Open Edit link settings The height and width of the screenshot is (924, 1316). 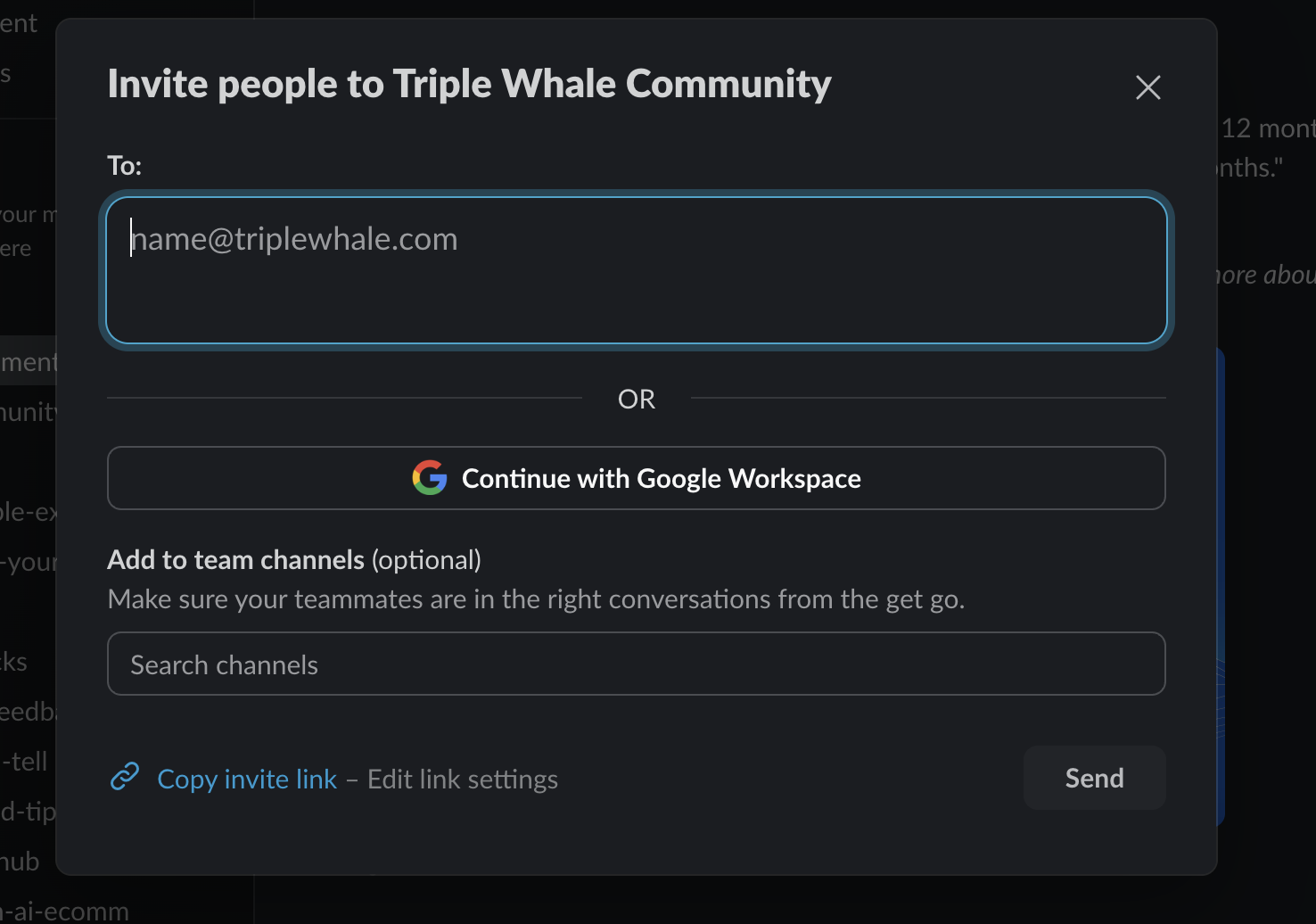click(x=462, y=779)
